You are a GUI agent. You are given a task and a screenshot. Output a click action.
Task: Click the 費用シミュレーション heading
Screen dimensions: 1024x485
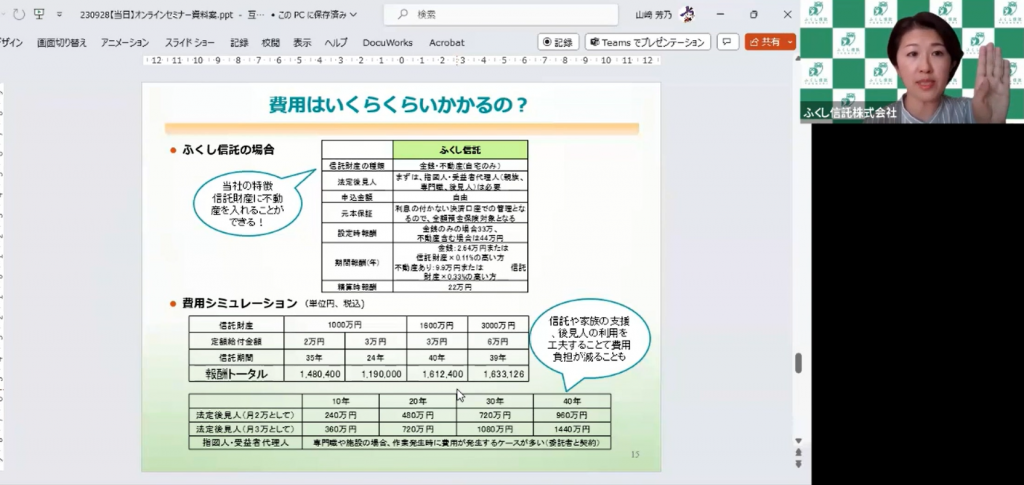(x=240, y=303)
